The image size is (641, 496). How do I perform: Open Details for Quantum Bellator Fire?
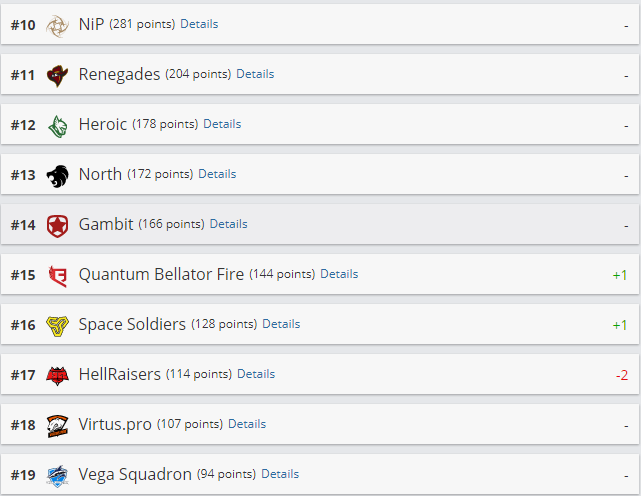pos(339,274)
